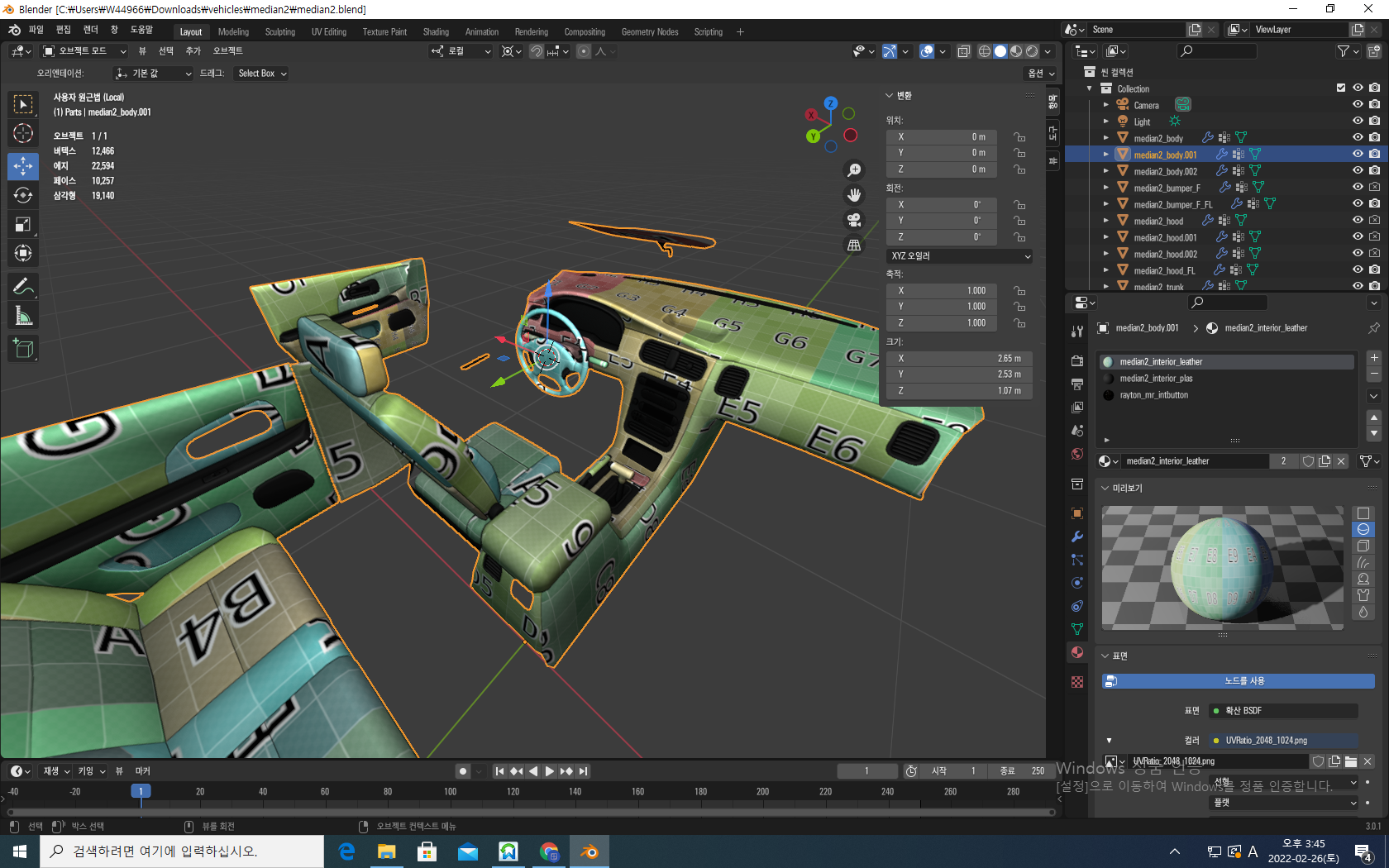Open Physics properties tab icon
1389x868 pixels.
coord(1077,583)
